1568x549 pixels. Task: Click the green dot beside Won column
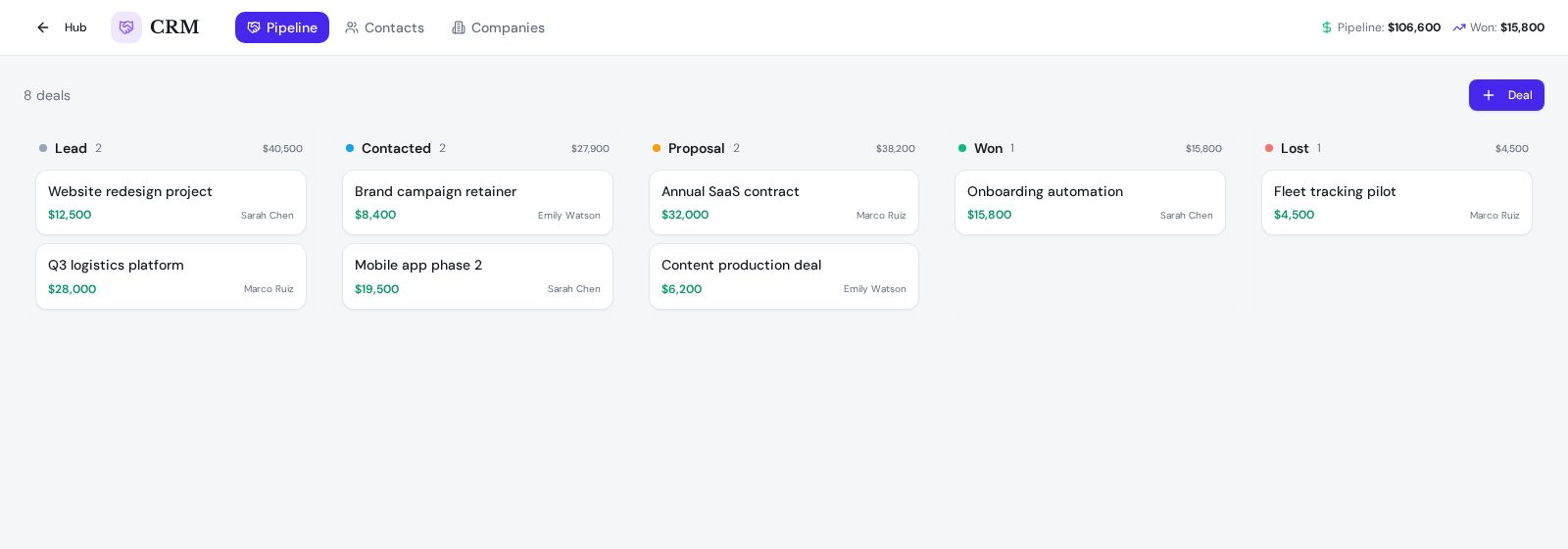pyautogui.click(x=962, y=148)
